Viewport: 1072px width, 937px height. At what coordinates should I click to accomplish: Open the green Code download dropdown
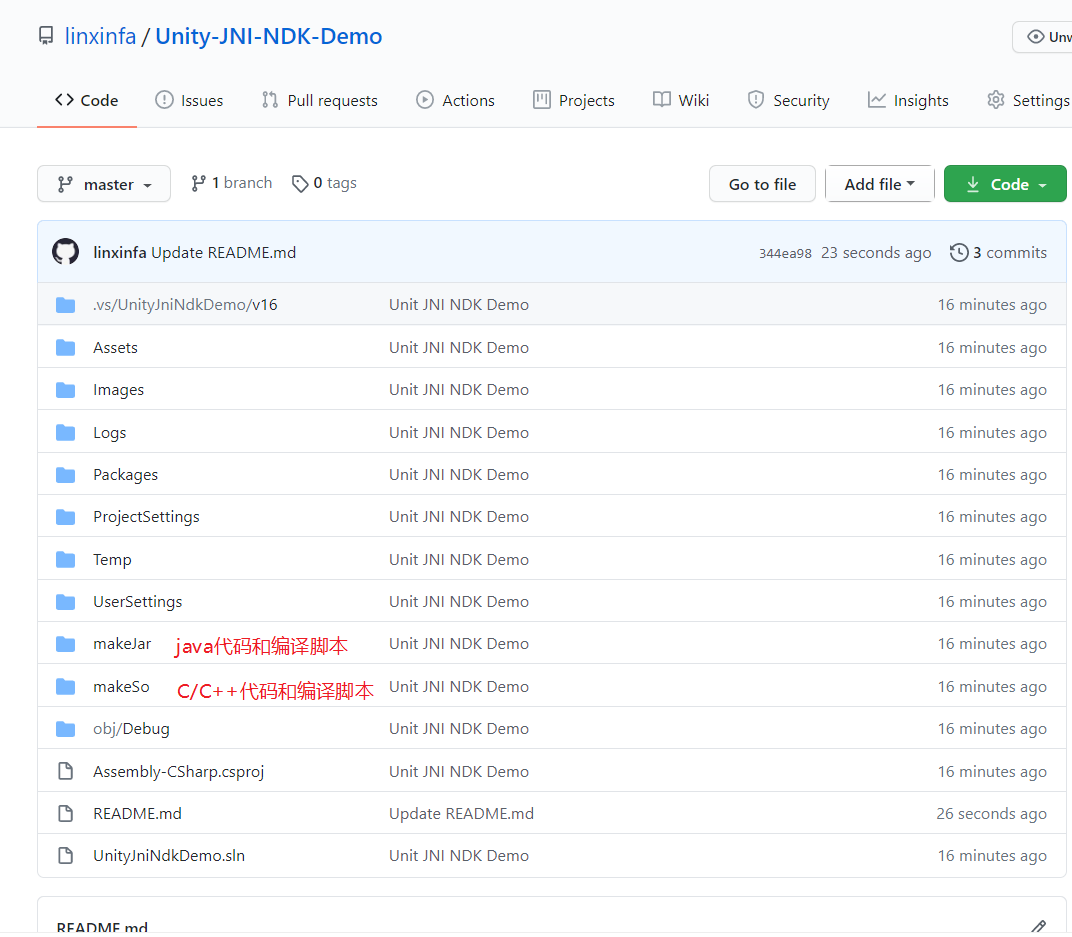(x=1005, y=184)
